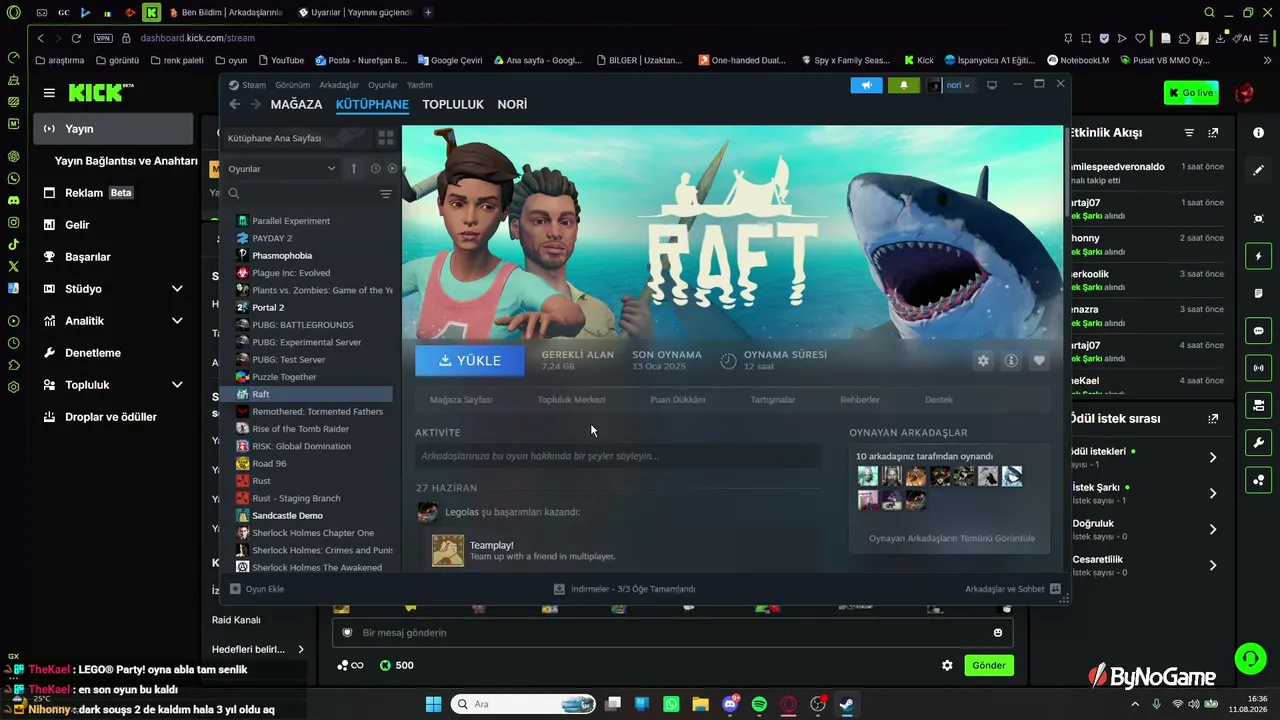Expand the Ödül istekleri row
The width and height of the screenshot is (1280, 720).
(x=1213, y=457)
